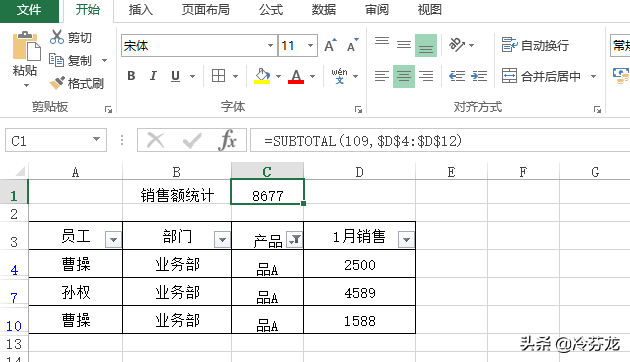Open the 字体 dialog launcher

(x=358, y=109)
